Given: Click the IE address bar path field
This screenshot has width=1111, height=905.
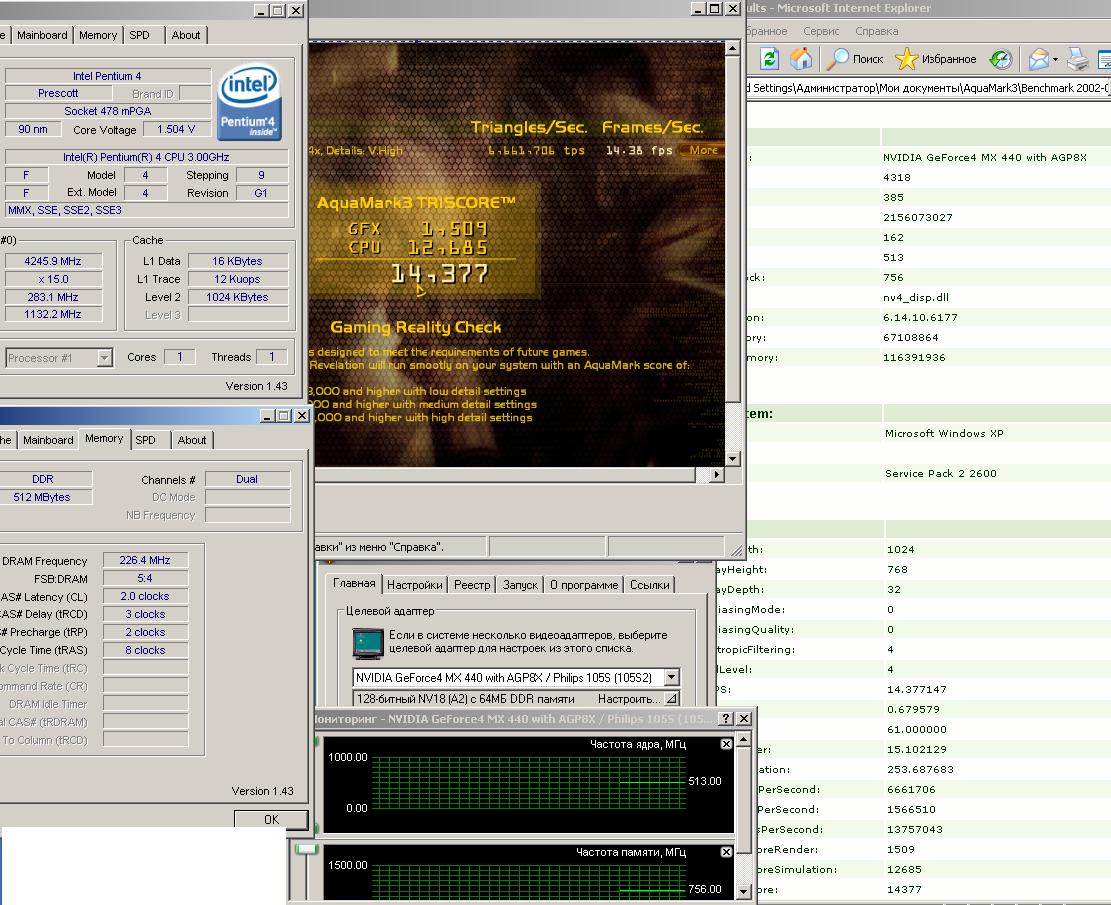Looking at the screenshot, I should [928, 88].
